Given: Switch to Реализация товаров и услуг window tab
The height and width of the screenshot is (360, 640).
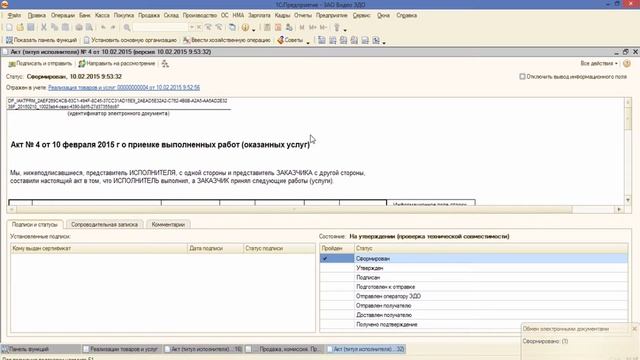Looking at the screenshot, I should tap(121, 349).
